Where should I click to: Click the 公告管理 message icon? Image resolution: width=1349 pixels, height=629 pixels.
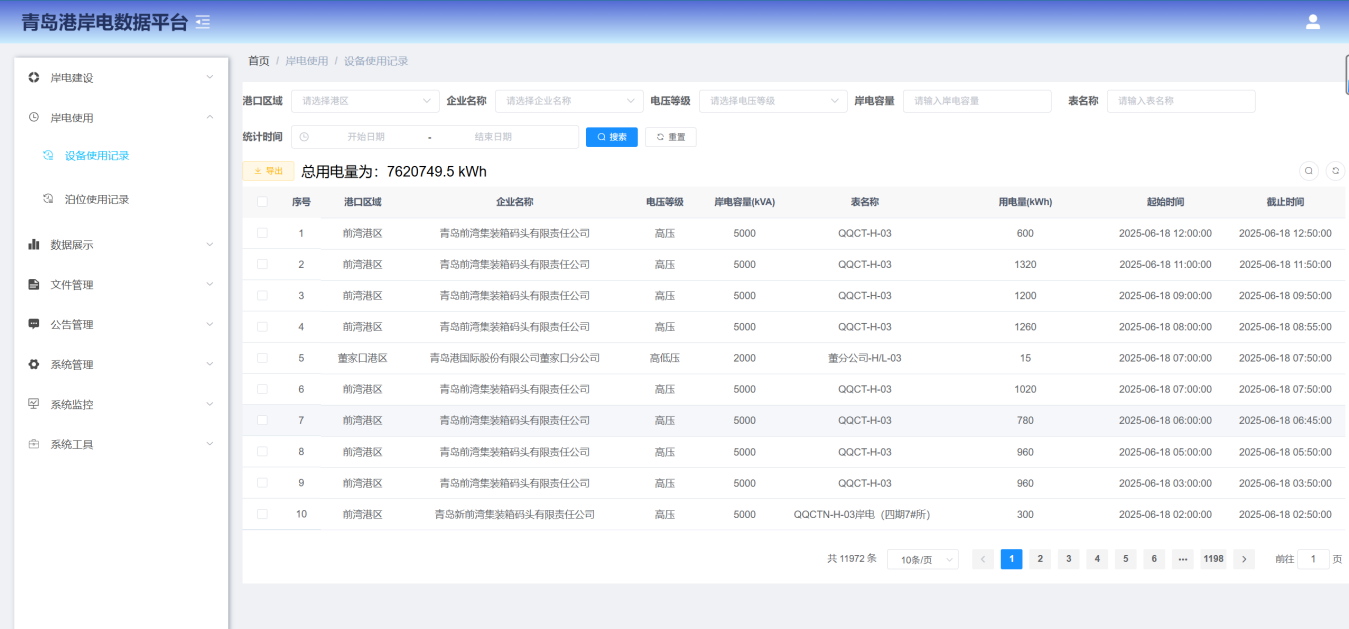tap(34, 324)
